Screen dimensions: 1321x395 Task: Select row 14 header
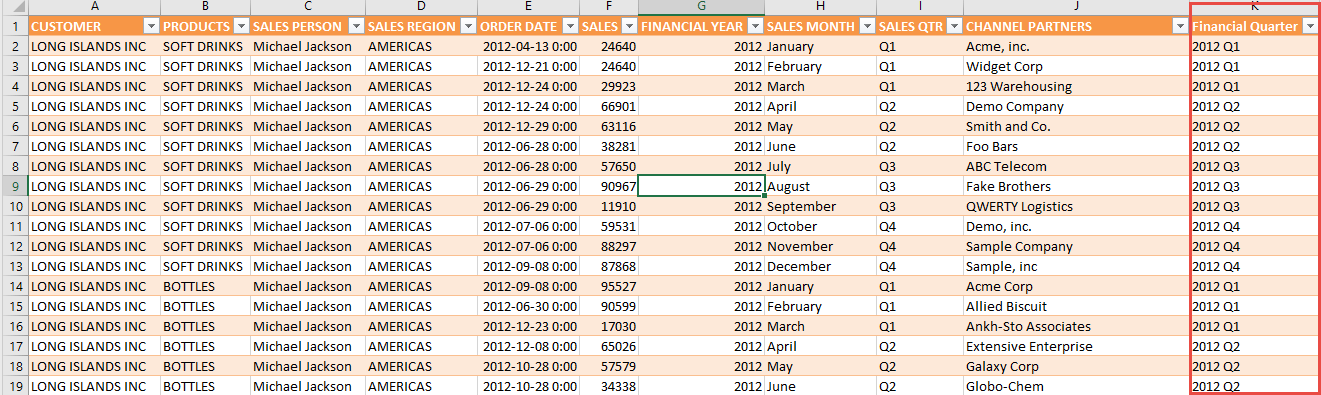pos(14,286)
